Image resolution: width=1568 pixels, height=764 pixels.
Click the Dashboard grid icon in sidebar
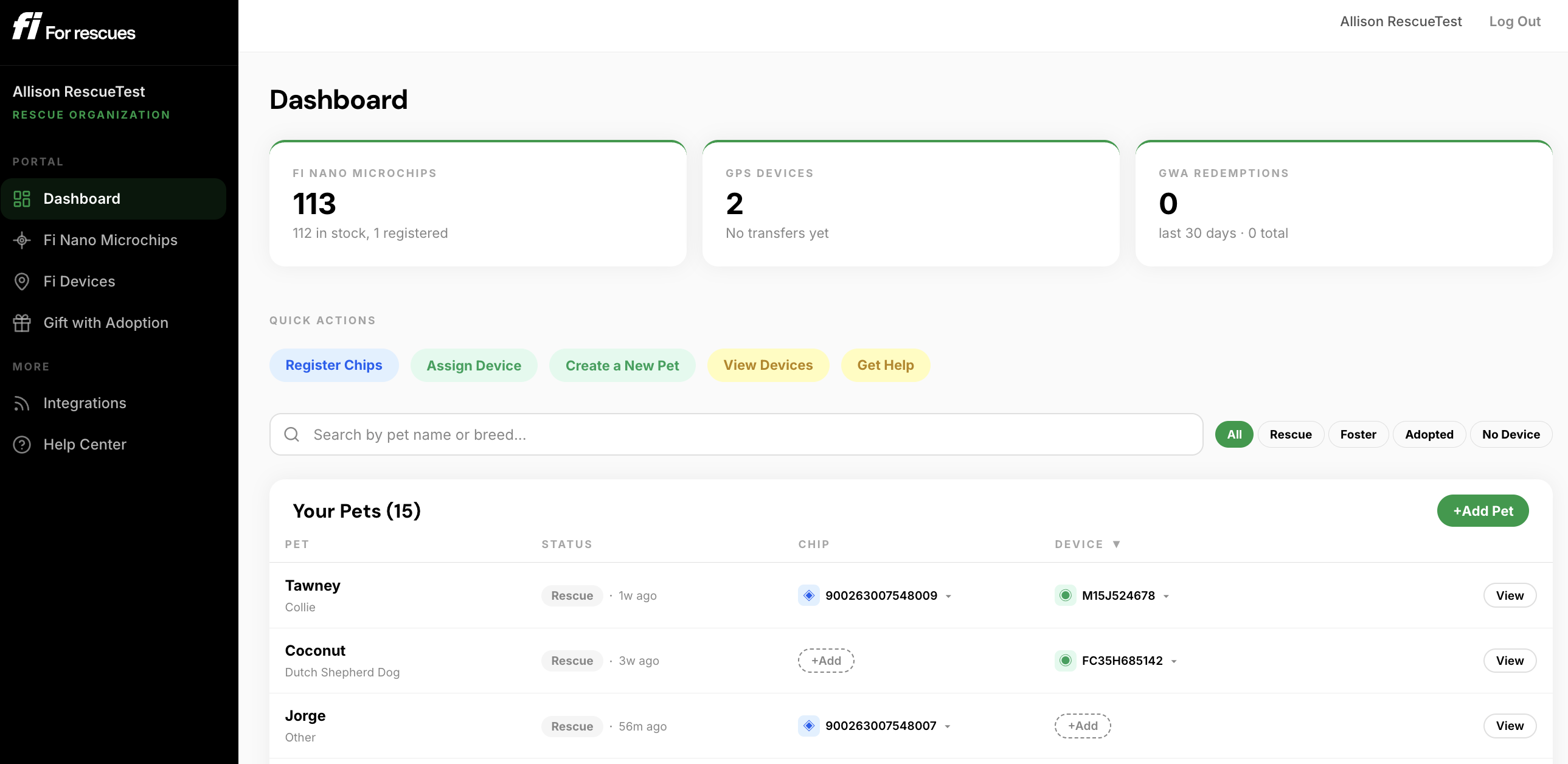pos(22,198)
